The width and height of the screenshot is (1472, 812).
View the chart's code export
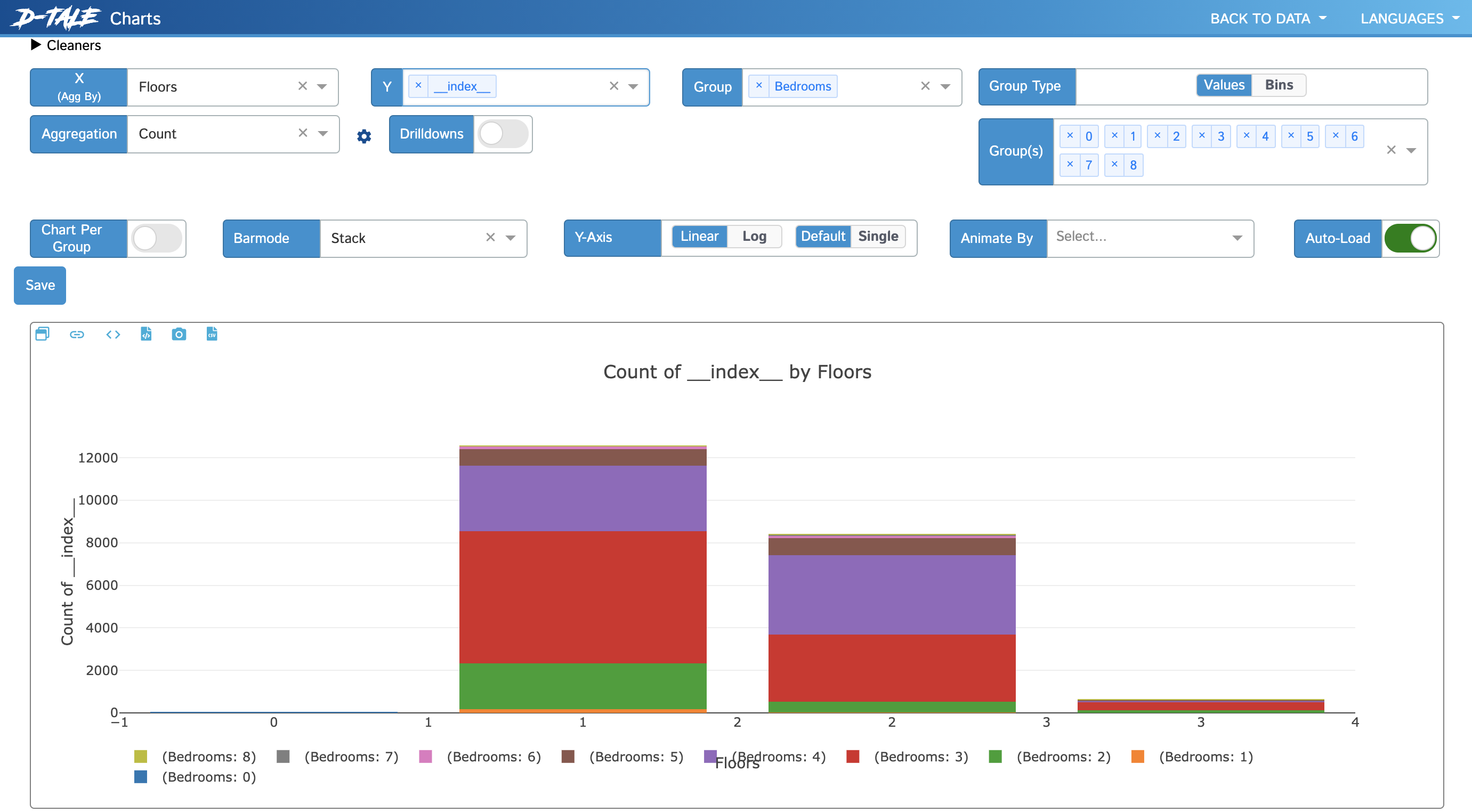point(112,334)
